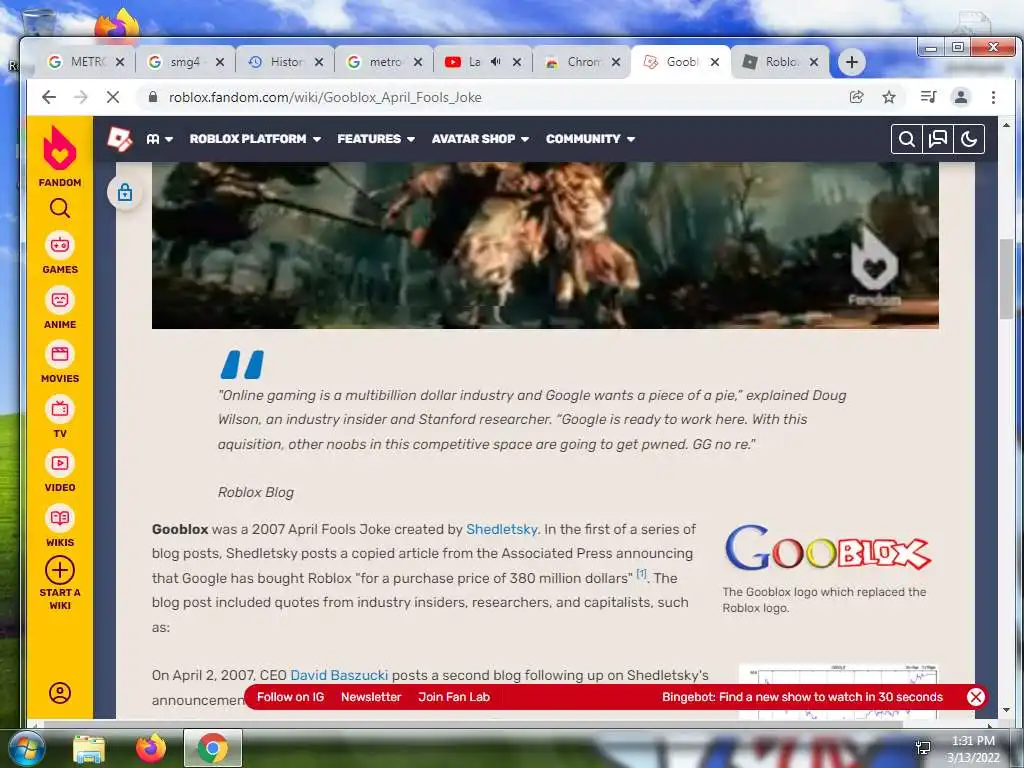Mute audio icon on YouTube tab
1024x768 pixels.
496,61
